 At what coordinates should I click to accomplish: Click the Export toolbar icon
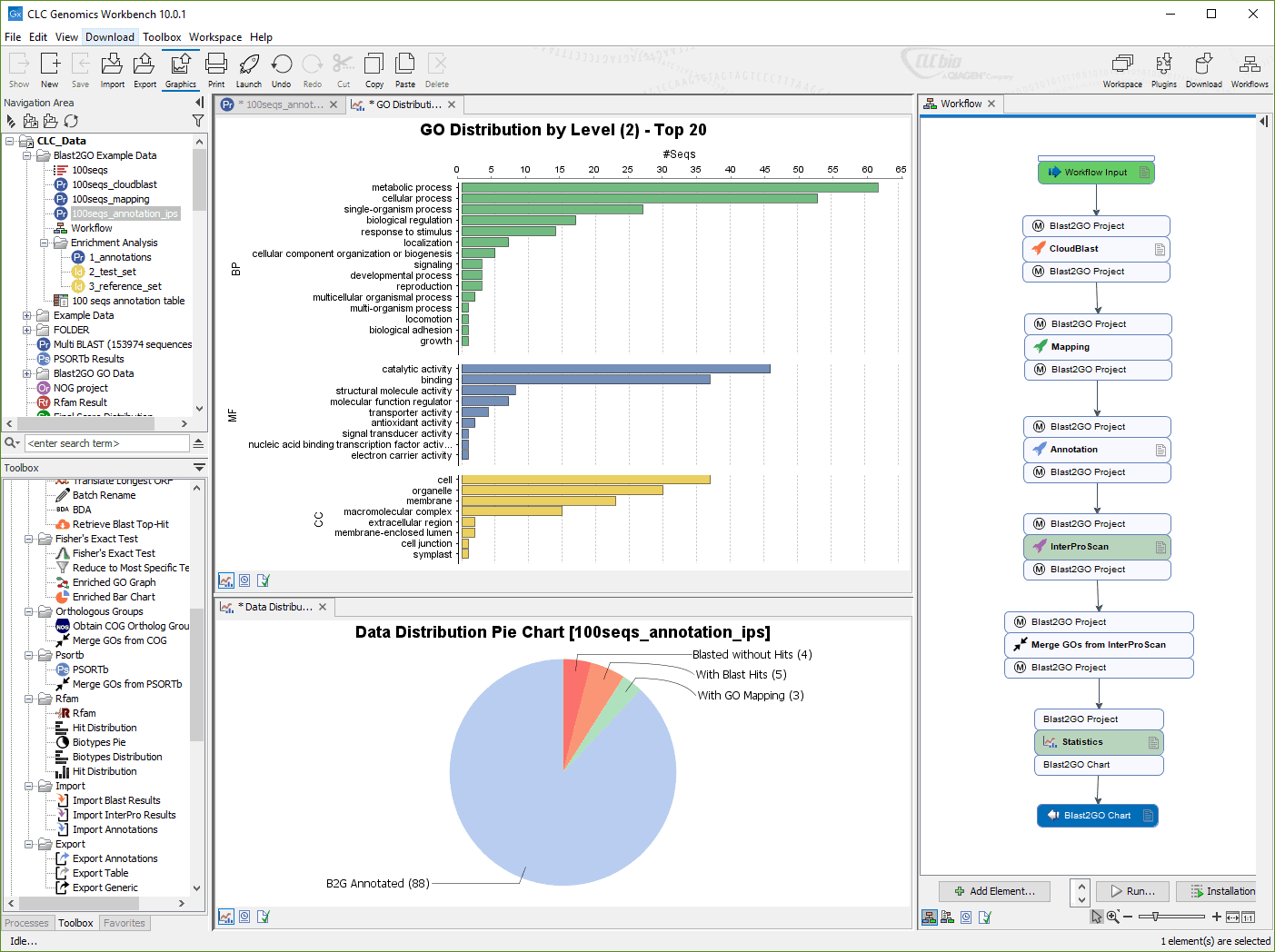pyautogui.click(x=144, y=70)
